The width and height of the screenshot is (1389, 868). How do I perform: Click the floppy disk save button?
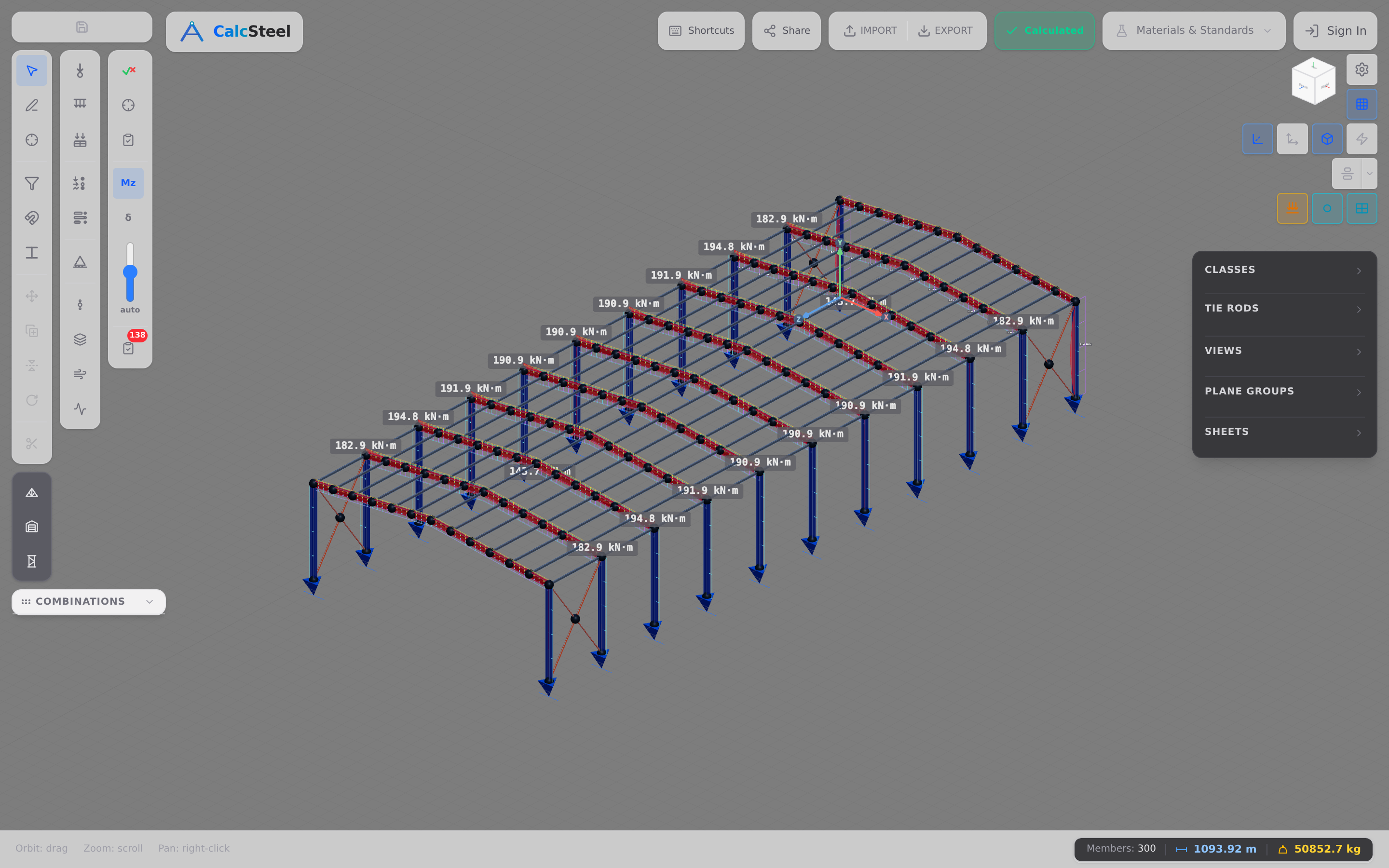(82, 27)
